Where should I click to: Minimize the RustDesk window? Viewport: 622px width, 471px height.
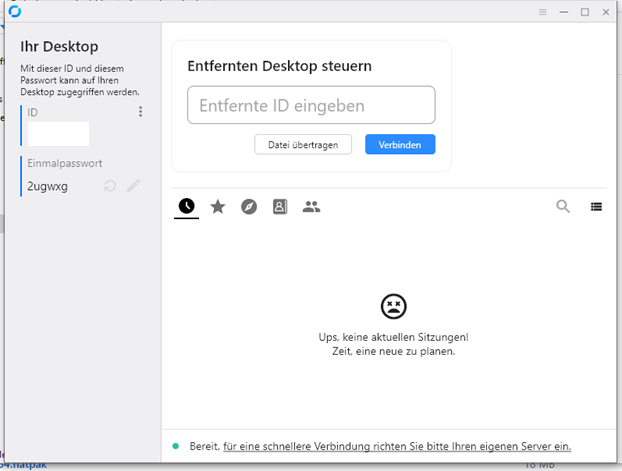[x=564, y=12]
